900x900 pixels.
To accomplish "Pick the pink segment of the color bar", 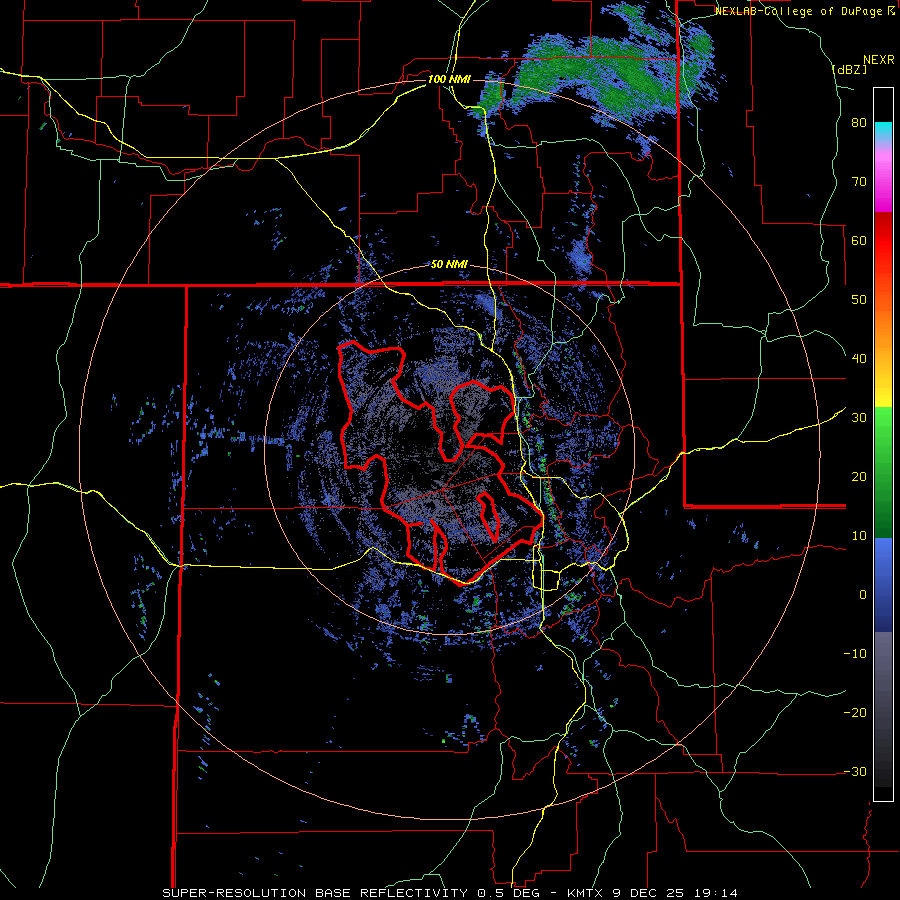I will 883,178.
